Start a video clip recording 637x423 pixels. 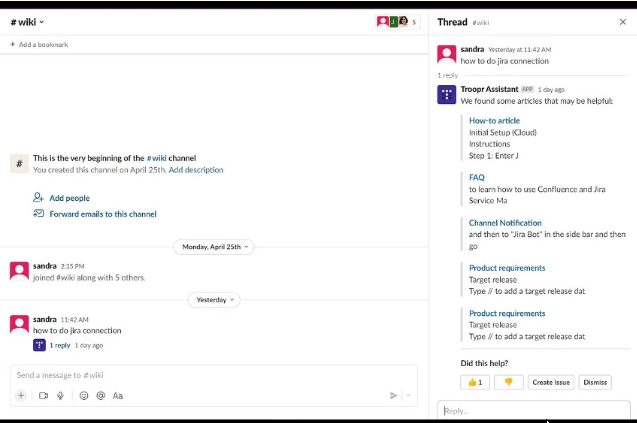(x=43, y=395)
